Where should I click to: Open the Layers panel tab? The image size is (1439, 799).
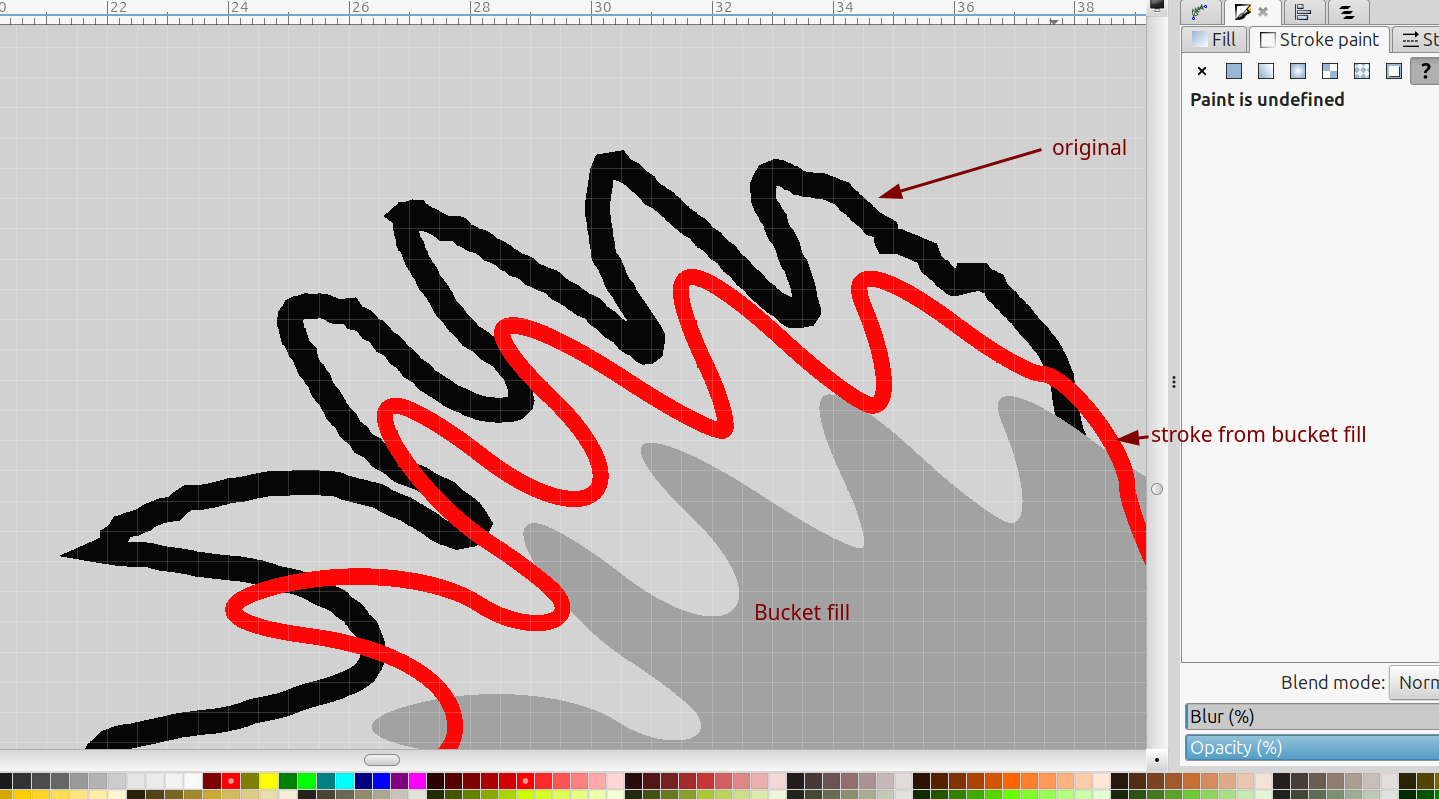pos(1347,12)
